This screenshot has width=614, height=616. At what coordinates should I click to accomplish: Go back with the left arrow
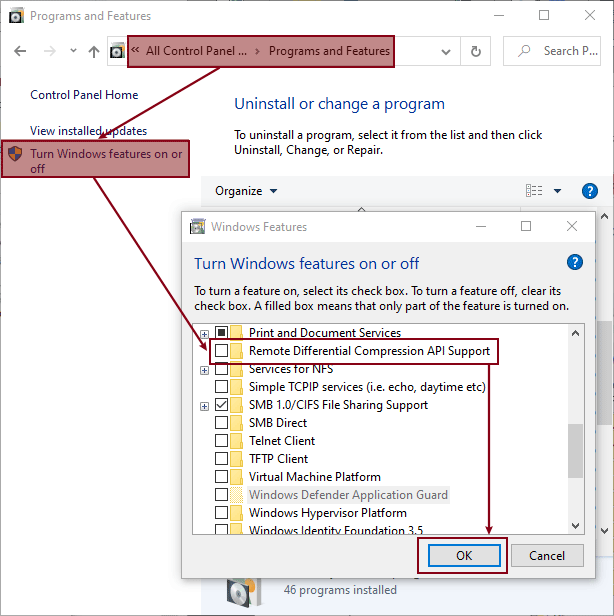click(20, 51)
